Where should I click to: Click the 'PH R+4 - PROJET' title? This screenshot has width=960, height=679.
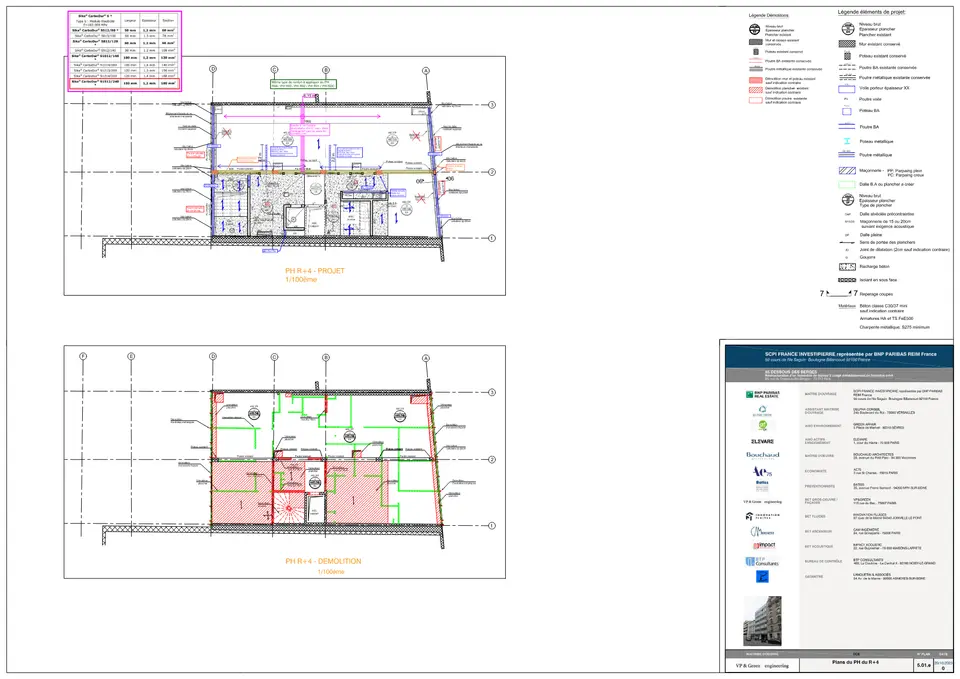tap(315, 271)
